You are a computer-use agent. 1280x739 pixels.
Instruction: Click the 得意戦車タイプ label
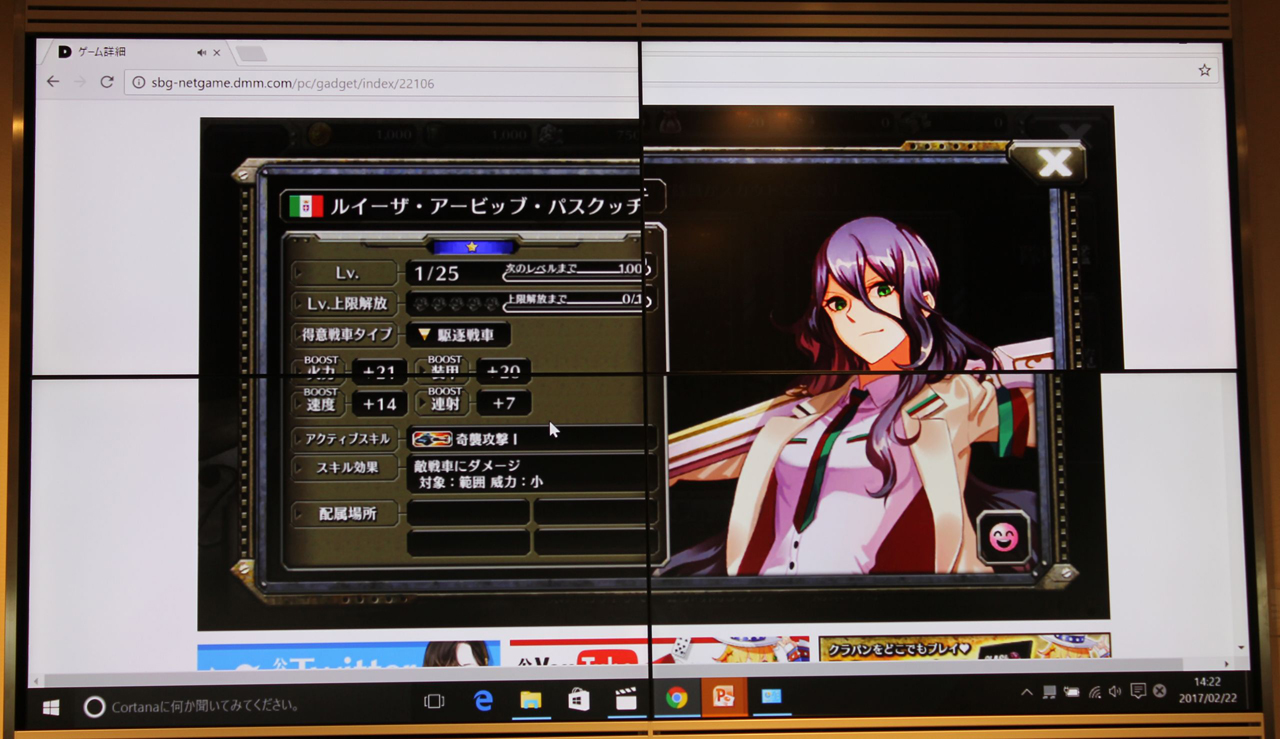point(347,335)
